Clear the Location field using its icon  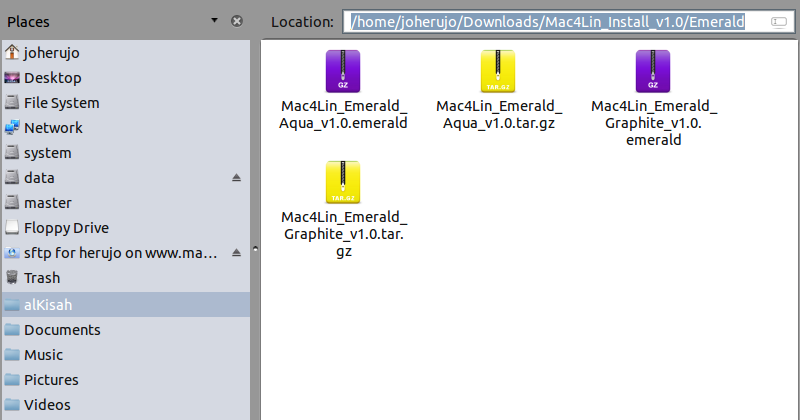[x=779, y=22]
